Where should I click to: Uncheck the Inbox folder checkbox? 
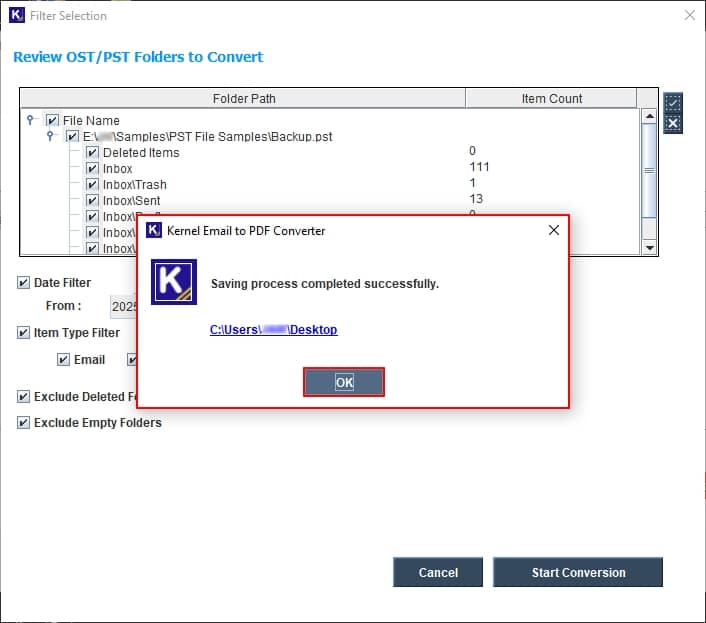point(92,168)
